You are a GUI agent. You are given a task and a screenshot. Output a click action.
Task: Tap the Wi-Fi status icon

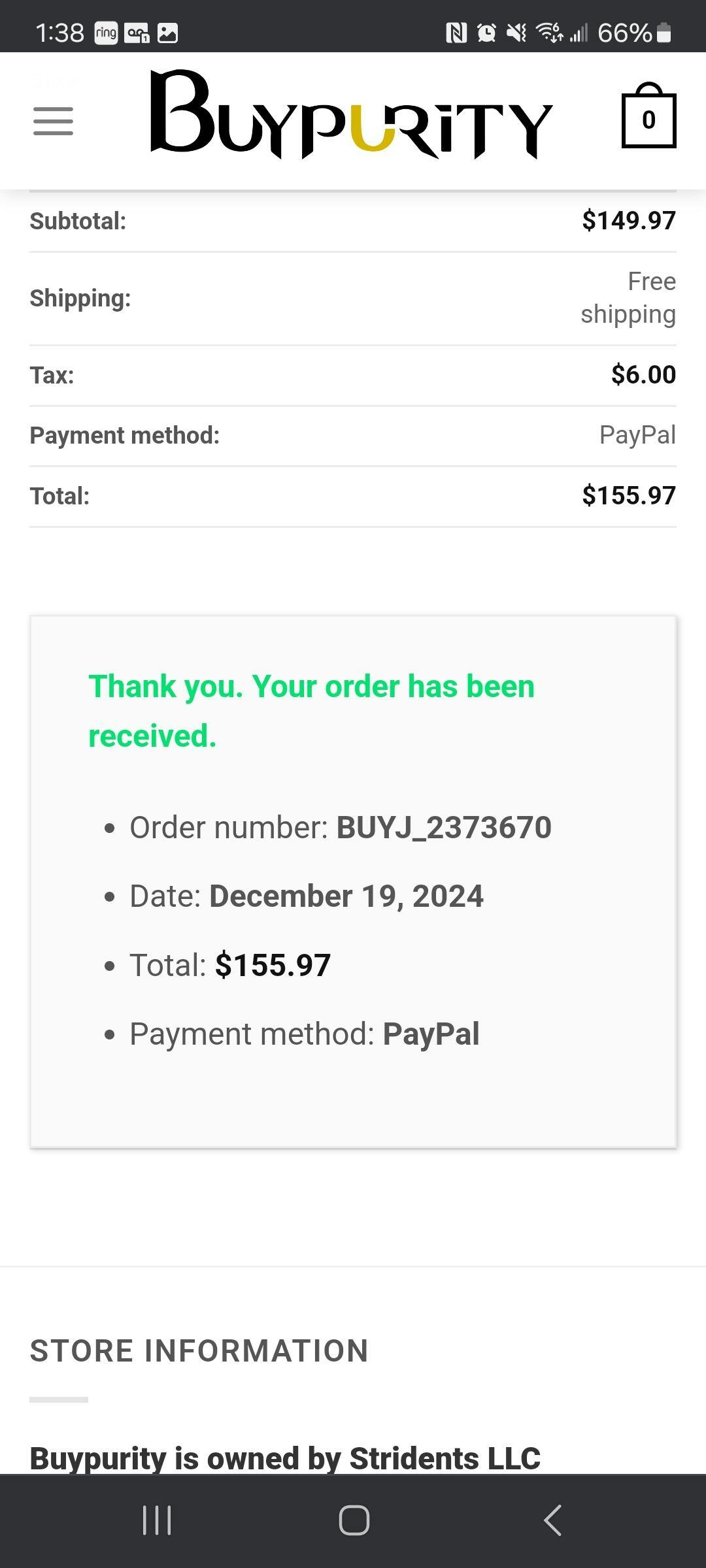coord(548,33)
